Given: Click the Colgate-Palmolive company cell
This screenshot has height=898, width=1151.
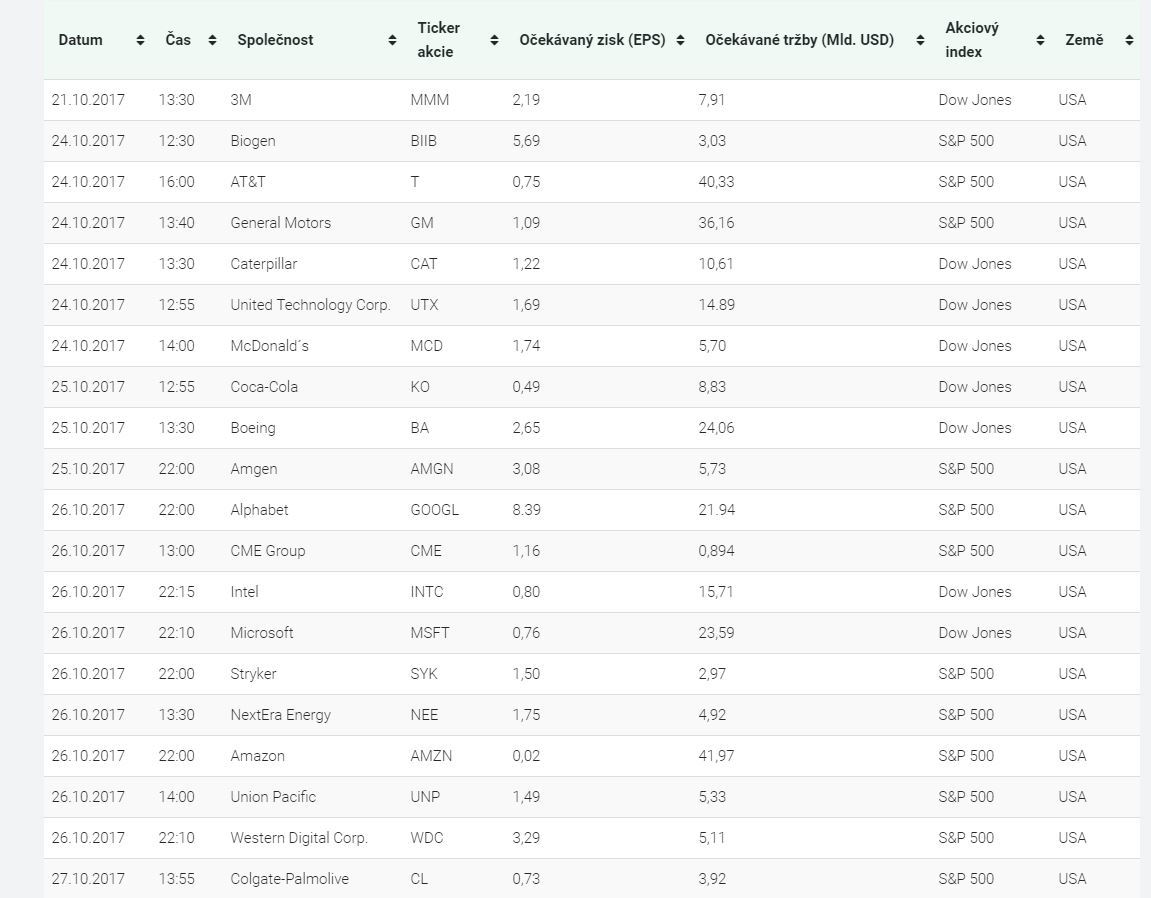Looking at the screenshot, I should 289,879.
